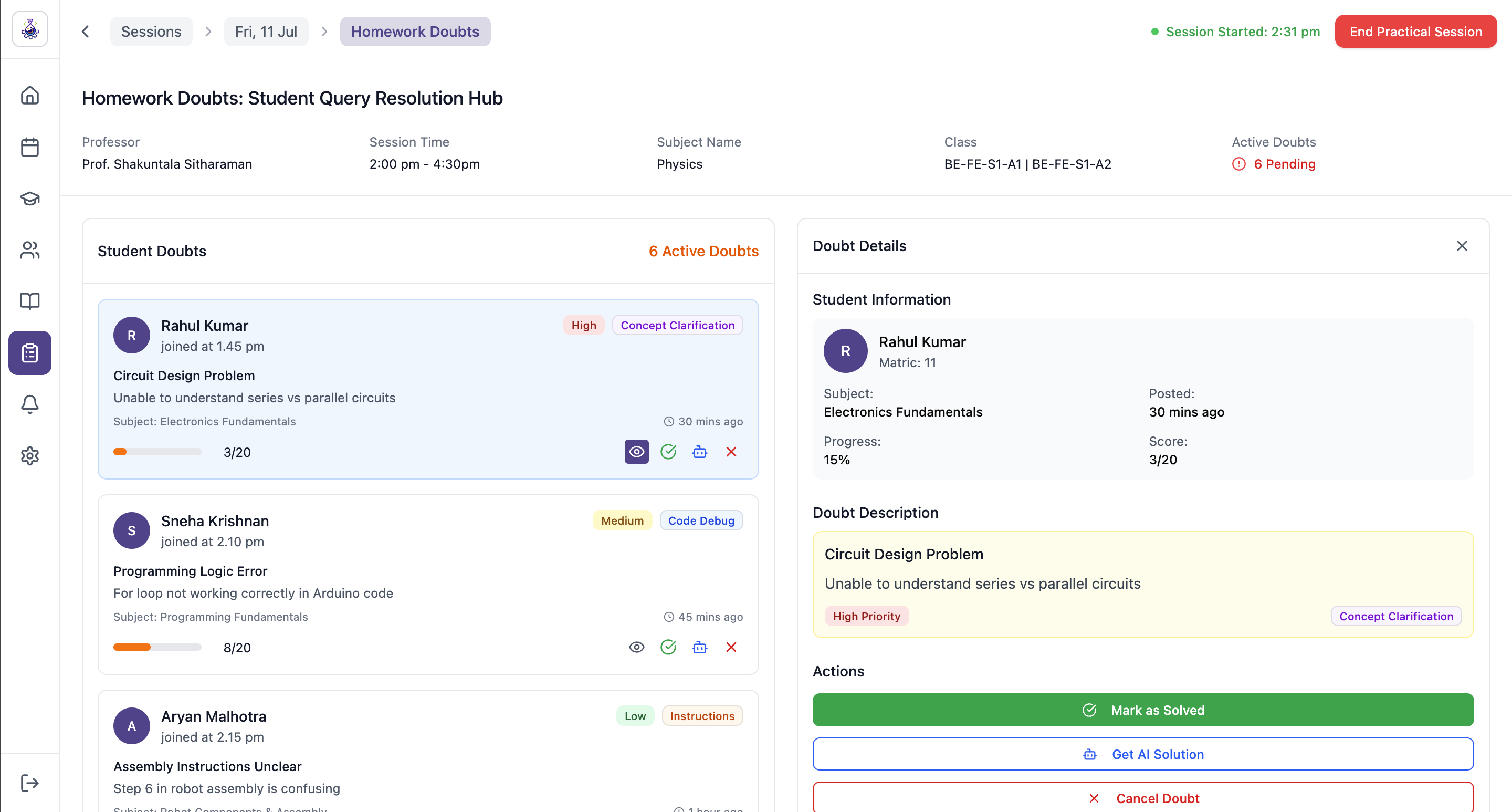Click the graduation cap sidebar icon
The width and height of the screenshot is (1512, 812).
pyautogui.click(x=30, y=199)
